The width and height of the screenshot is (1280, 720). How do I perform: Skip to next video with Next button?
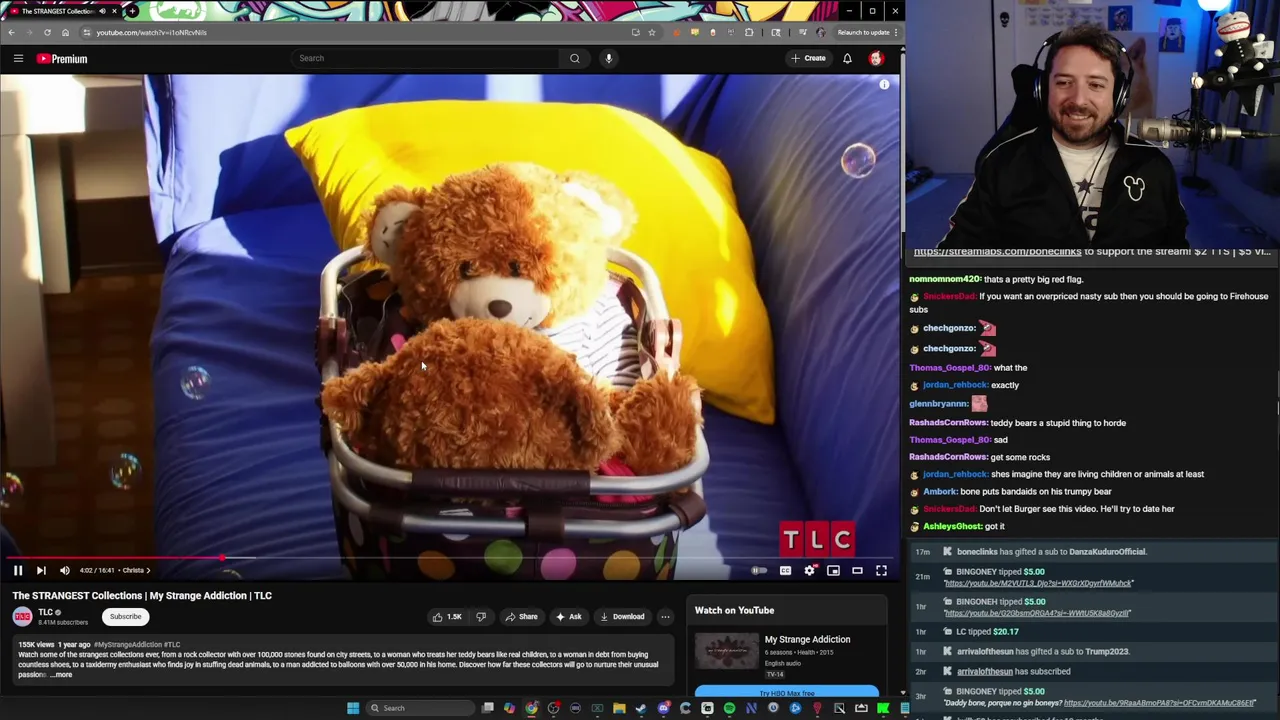point(41,570)
